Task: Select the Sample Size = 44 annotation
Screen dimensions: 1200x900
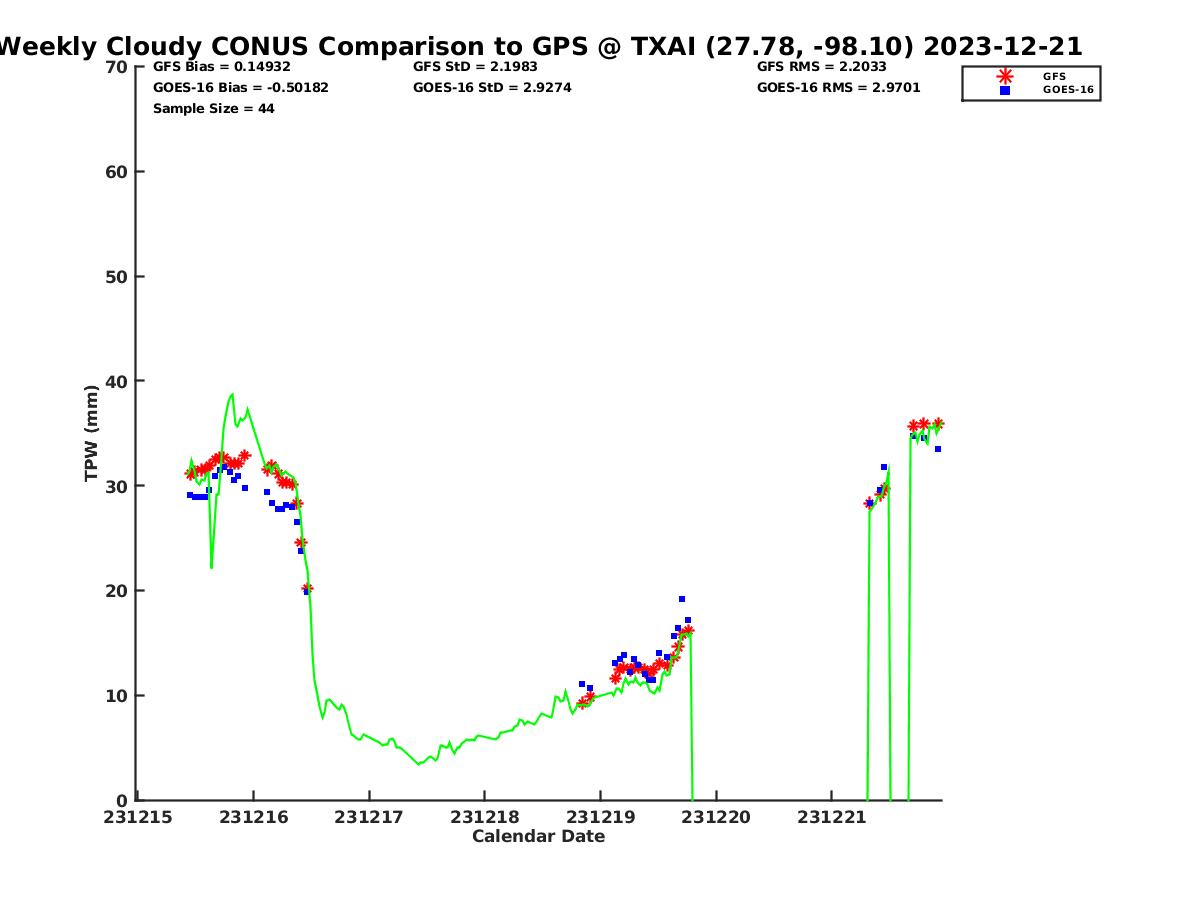Action: (213, 109)
